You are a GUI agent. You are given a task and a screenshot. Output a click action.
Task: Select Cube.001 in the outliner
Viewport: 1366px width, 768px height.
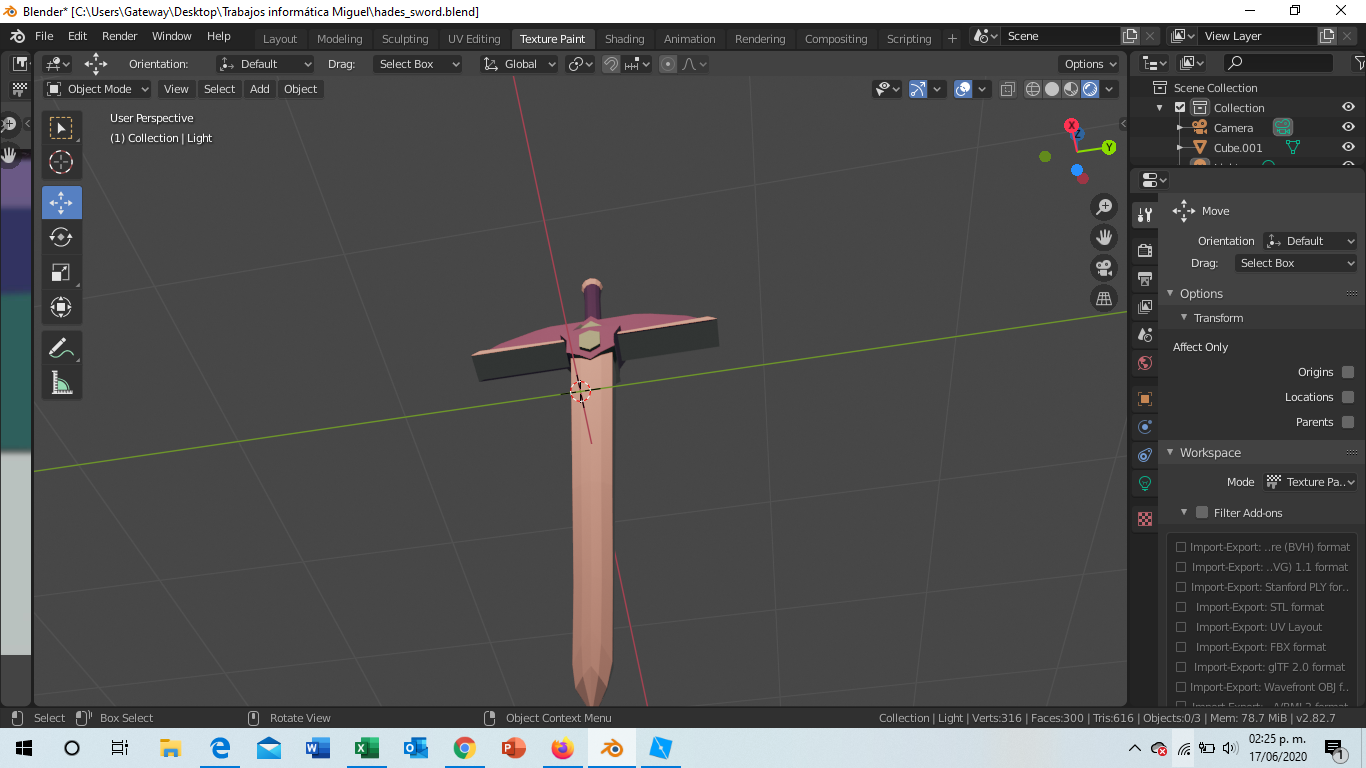tap(1238, 148)
